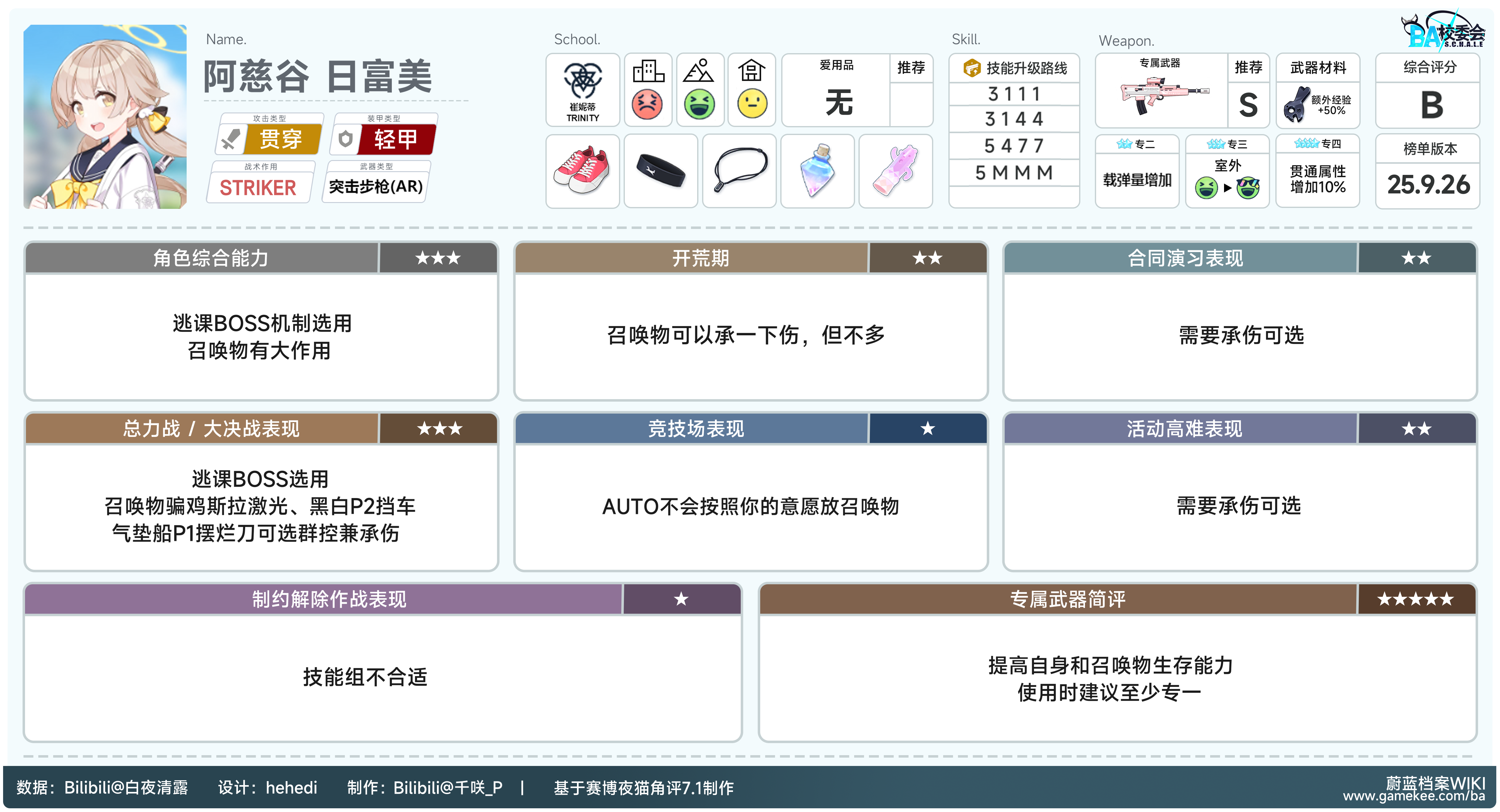This screenshot has width=1500, height=812.
Task: Open the www.gamekee.com/ba link
Action: click(x=1413, y=796)
